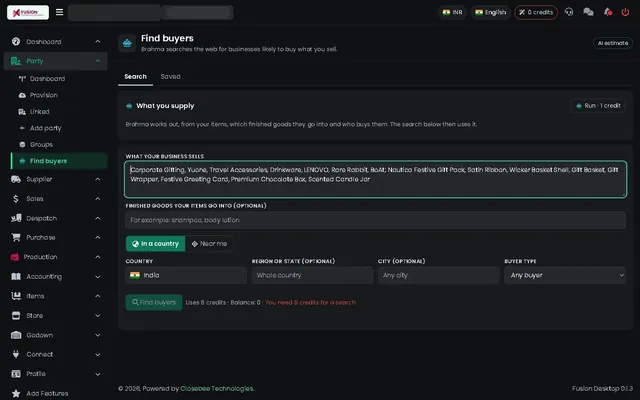Click the Accounting book icon

(16, 276)
